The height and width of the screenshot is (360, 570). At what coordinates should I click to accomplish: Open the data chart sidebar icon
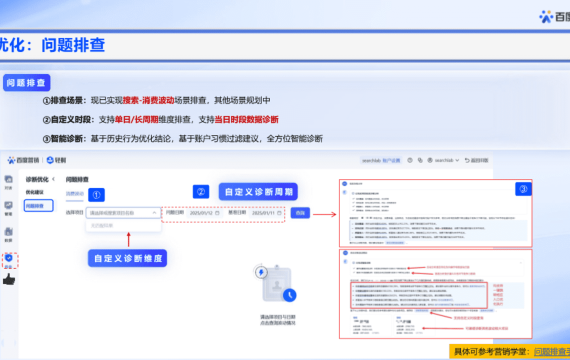(8, 232)
